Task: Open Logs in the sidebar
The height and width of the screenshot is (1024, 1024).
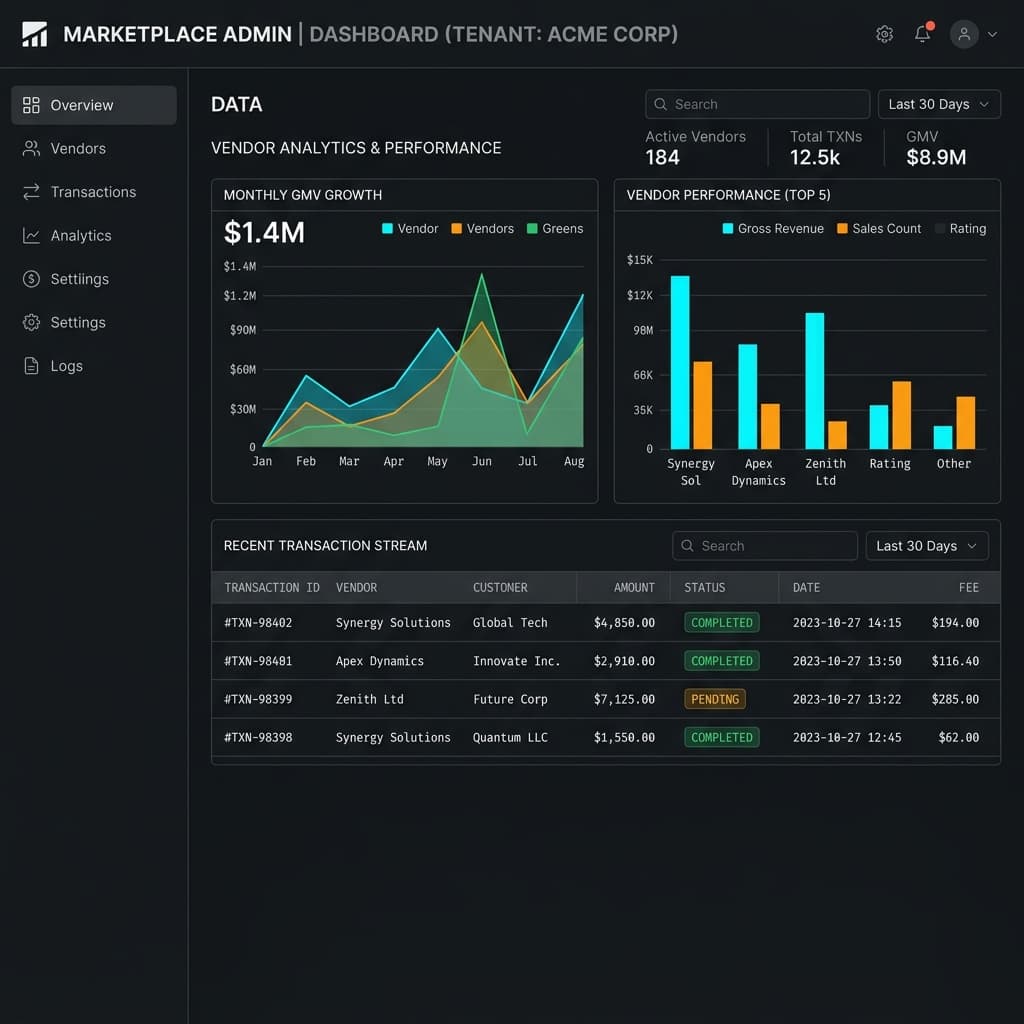Action: click(94, 366)
